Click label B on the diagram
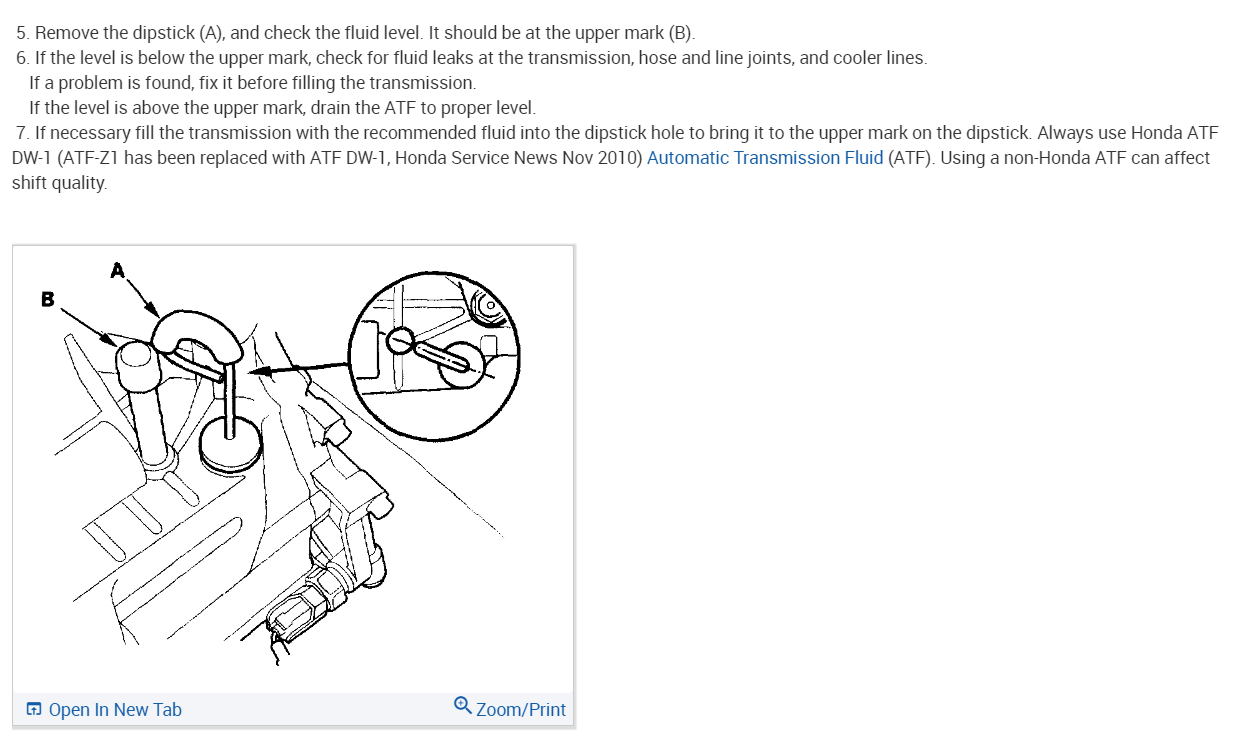Image resolution: width=1233 pixels, height=745 pixels. coord(48,299)
